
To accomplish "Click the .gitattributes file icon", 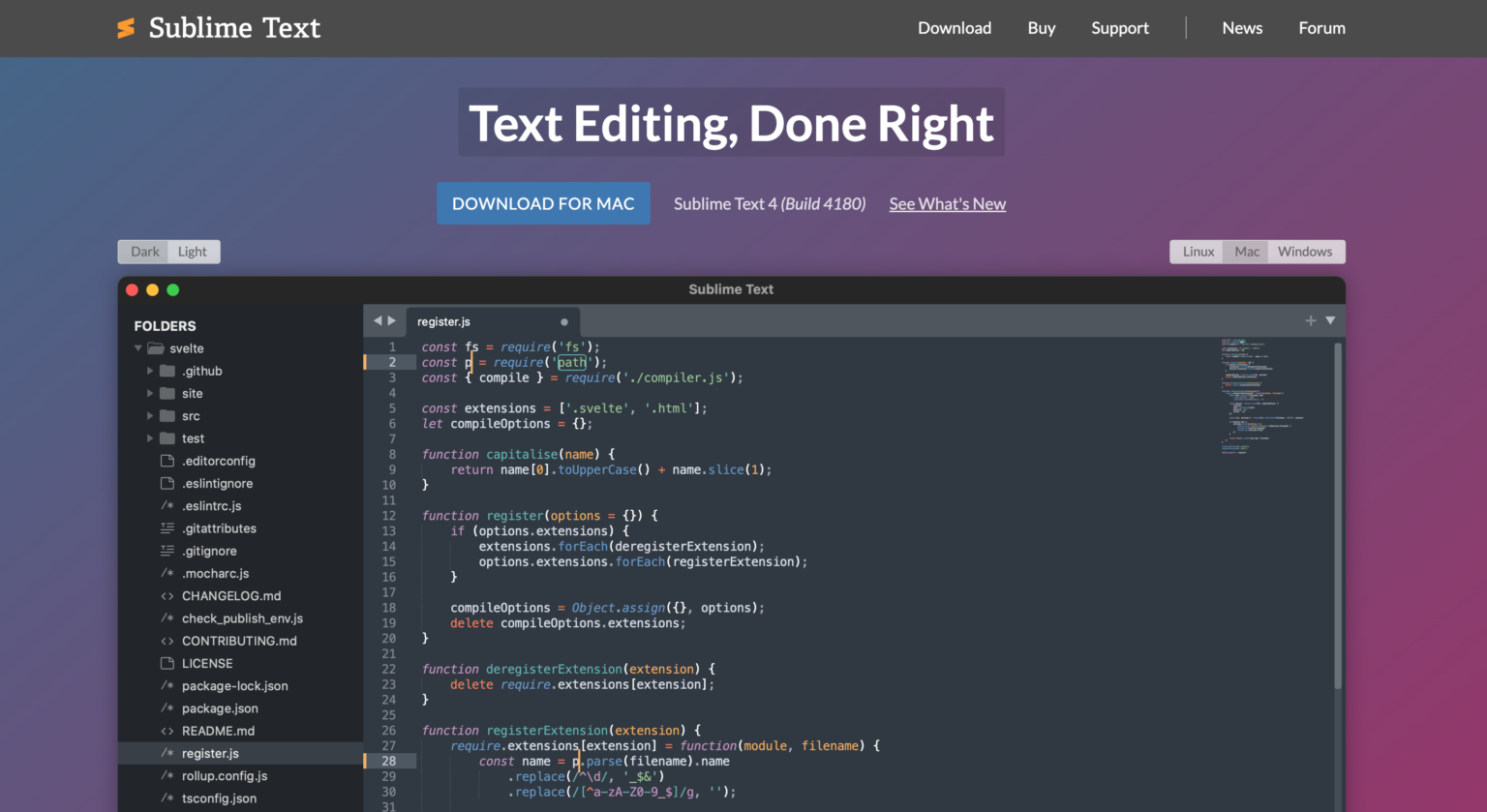I will pyautogui.click(x=167, y=527).
